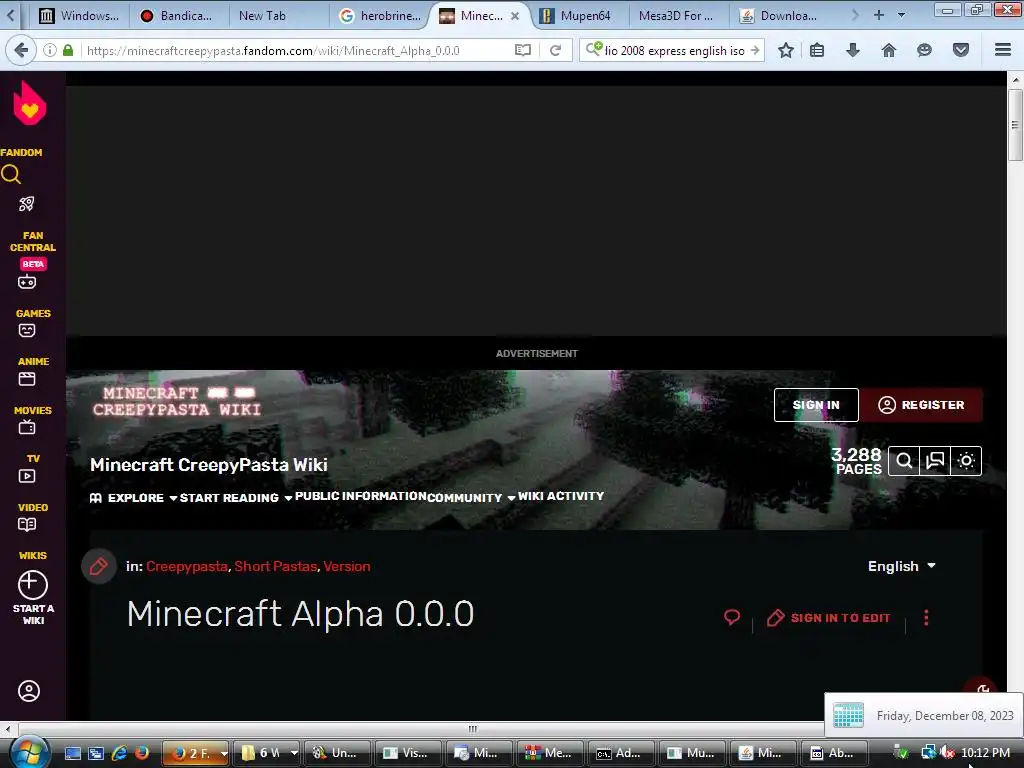This screenshot has width=1024, height=768.
Task: Open the browser hamburger menu
Action: click(x=1003, y=50)
